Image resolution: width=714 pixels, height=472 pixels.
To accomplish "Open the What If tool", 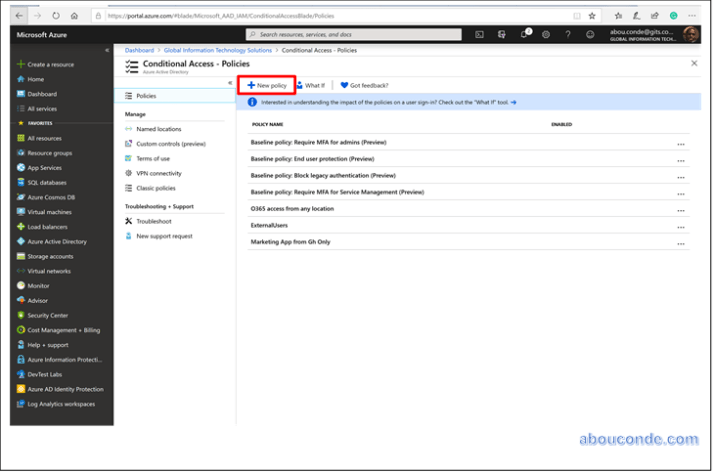I will (310, 86).
